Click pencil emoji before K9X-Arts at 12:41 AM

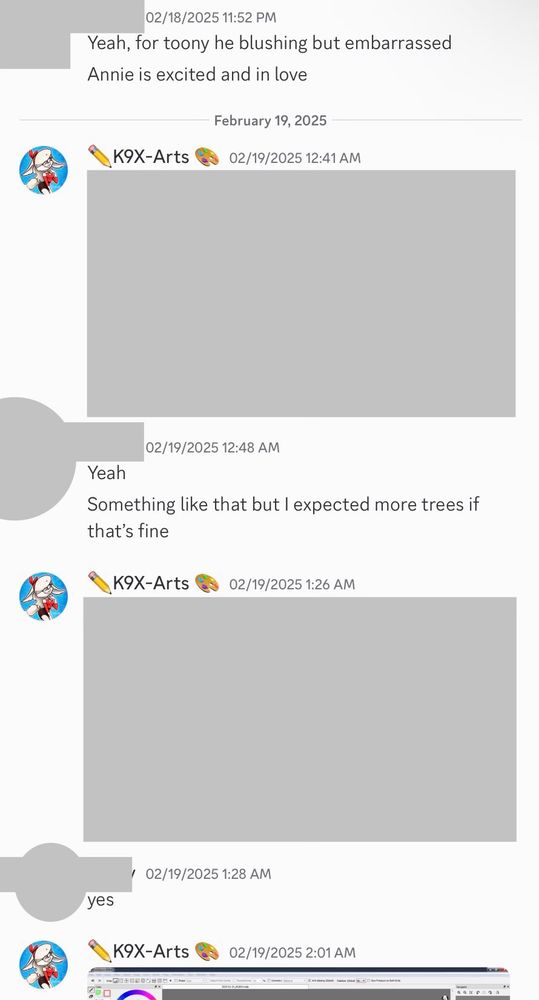coord(100,156)
